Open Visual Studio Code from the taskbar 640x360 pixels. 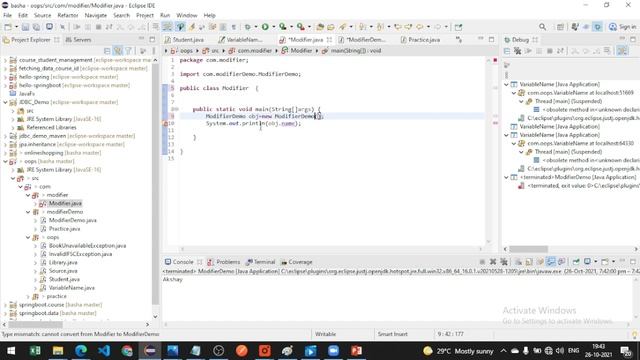pos(104,351)
